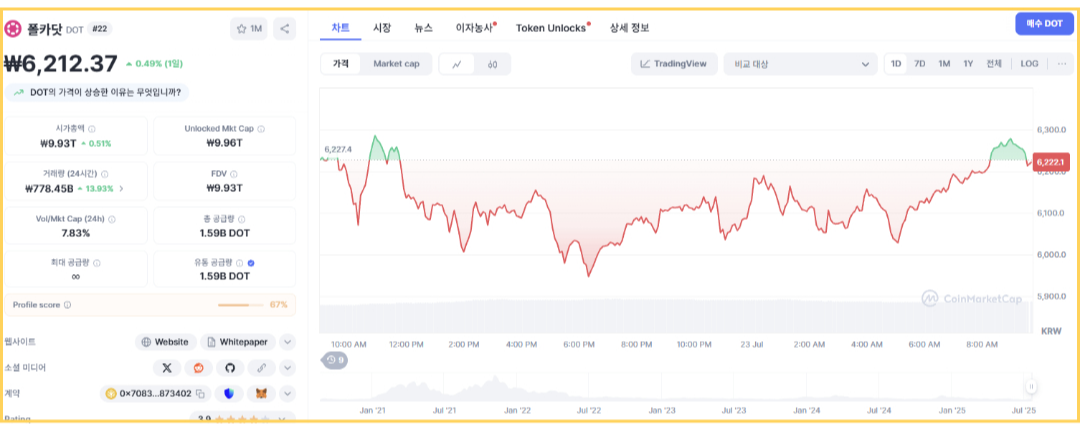Click the MetaMask fox icon

tap(262, 394)
